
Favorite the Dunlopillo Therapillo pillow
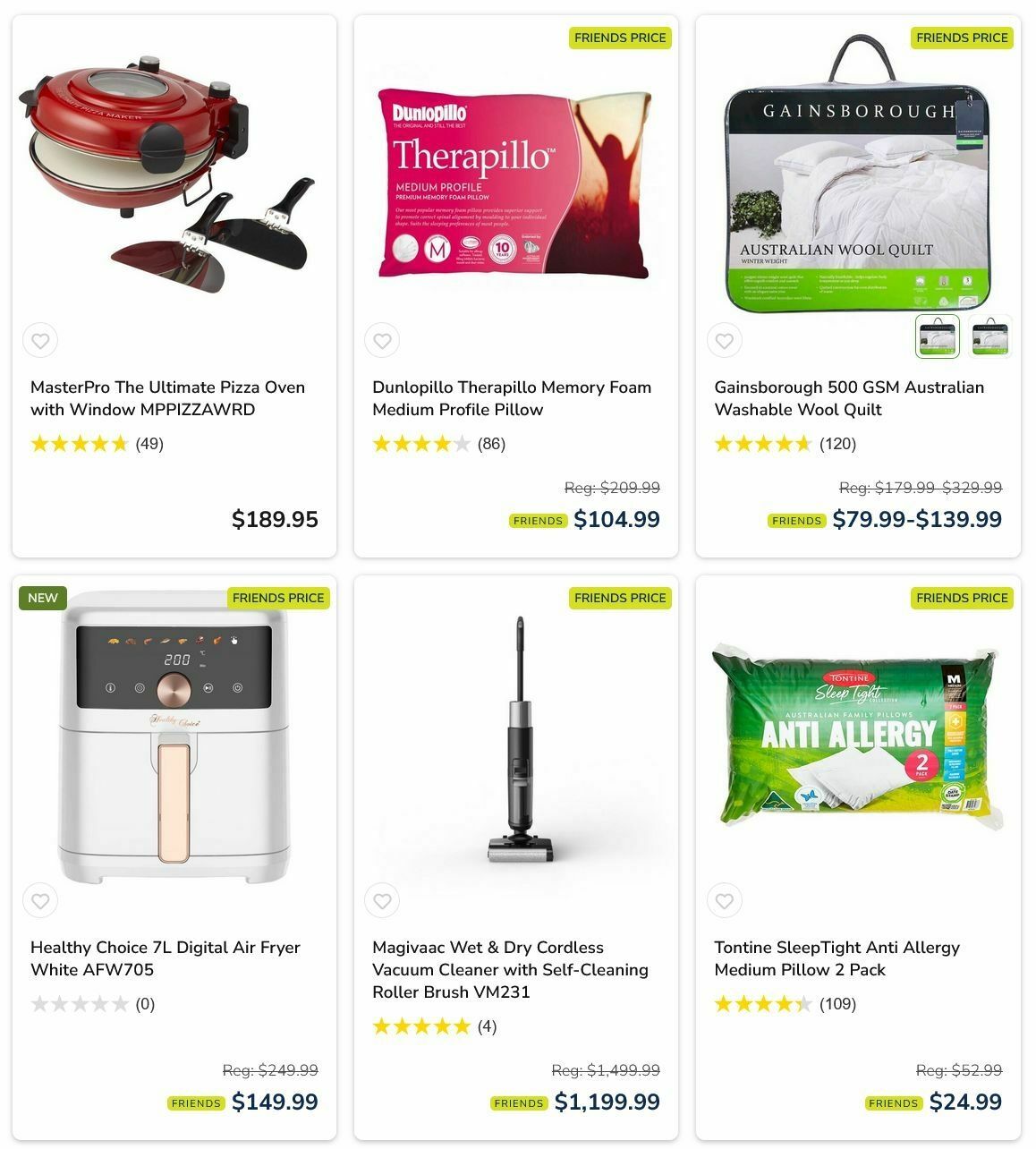(382, 341)
